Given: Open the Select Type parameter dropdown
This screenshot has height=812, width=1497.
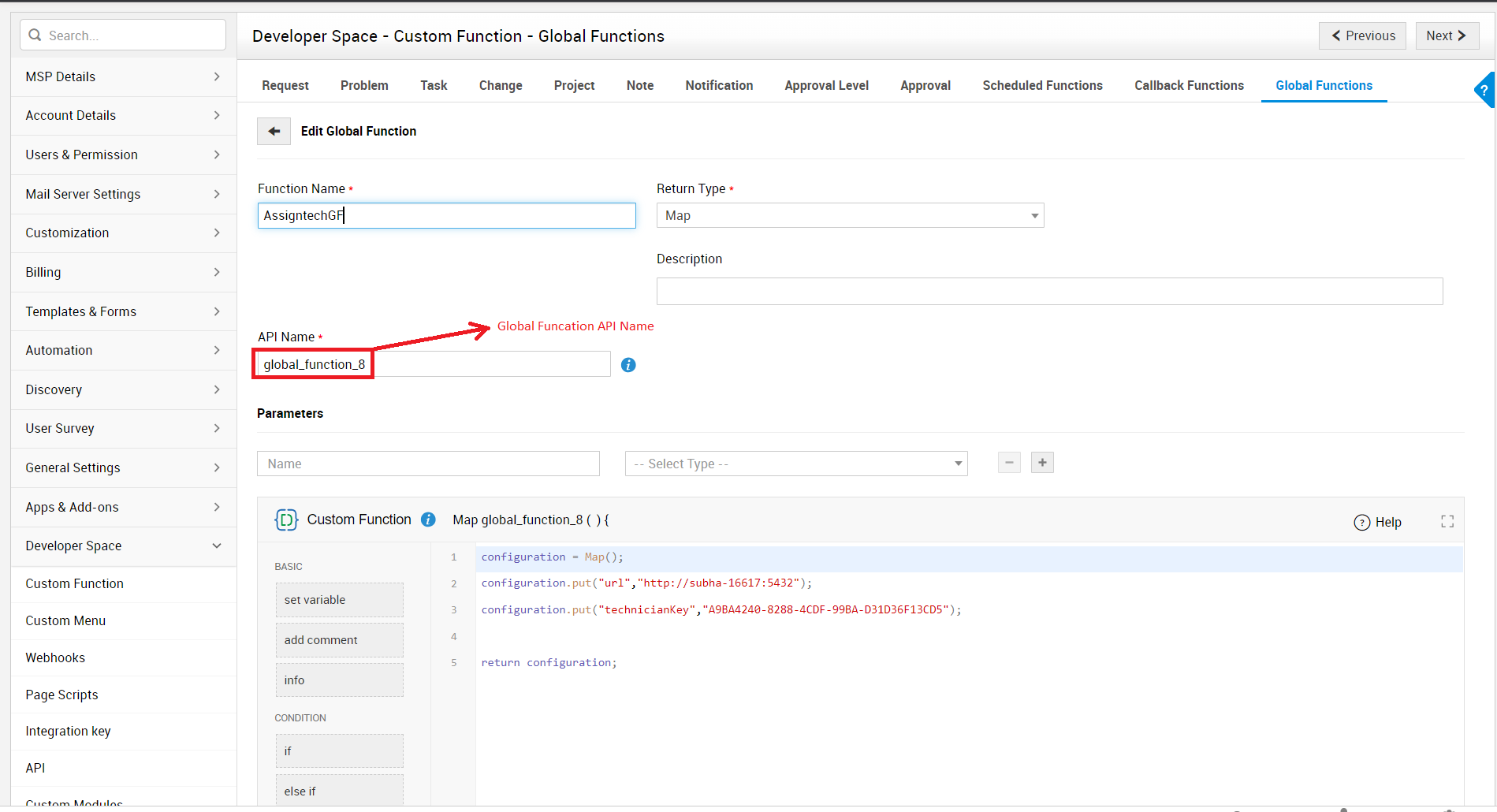Looking at the screenshot, I should 796,464.
